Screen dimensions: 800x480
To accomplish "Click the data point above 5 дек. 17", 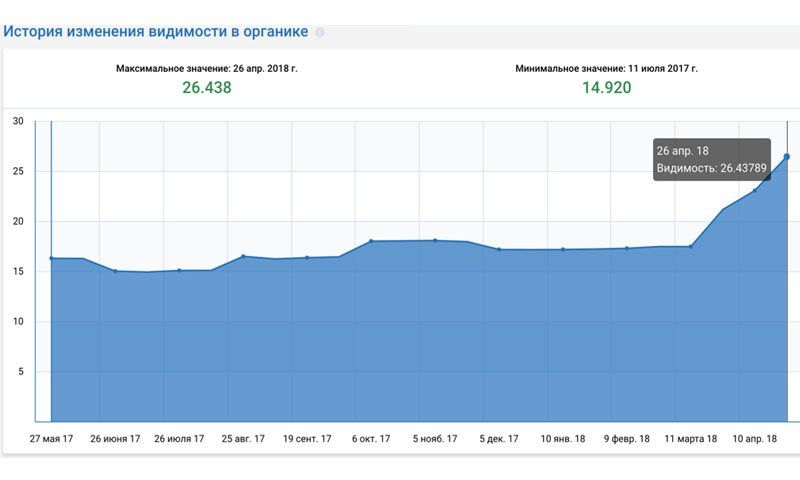I will point(499,249).
